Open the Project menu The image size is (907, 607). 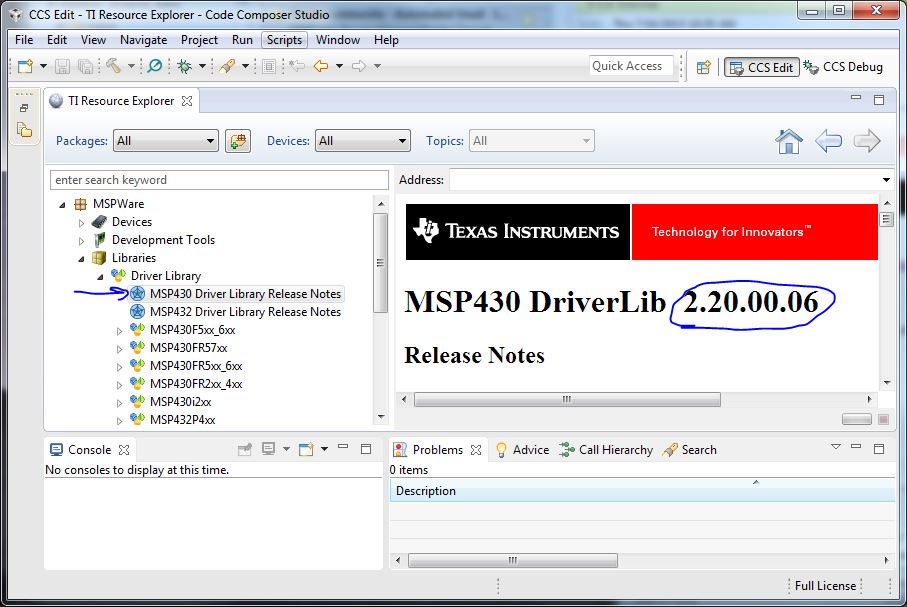pyautogui.click(x=199, y=40)
